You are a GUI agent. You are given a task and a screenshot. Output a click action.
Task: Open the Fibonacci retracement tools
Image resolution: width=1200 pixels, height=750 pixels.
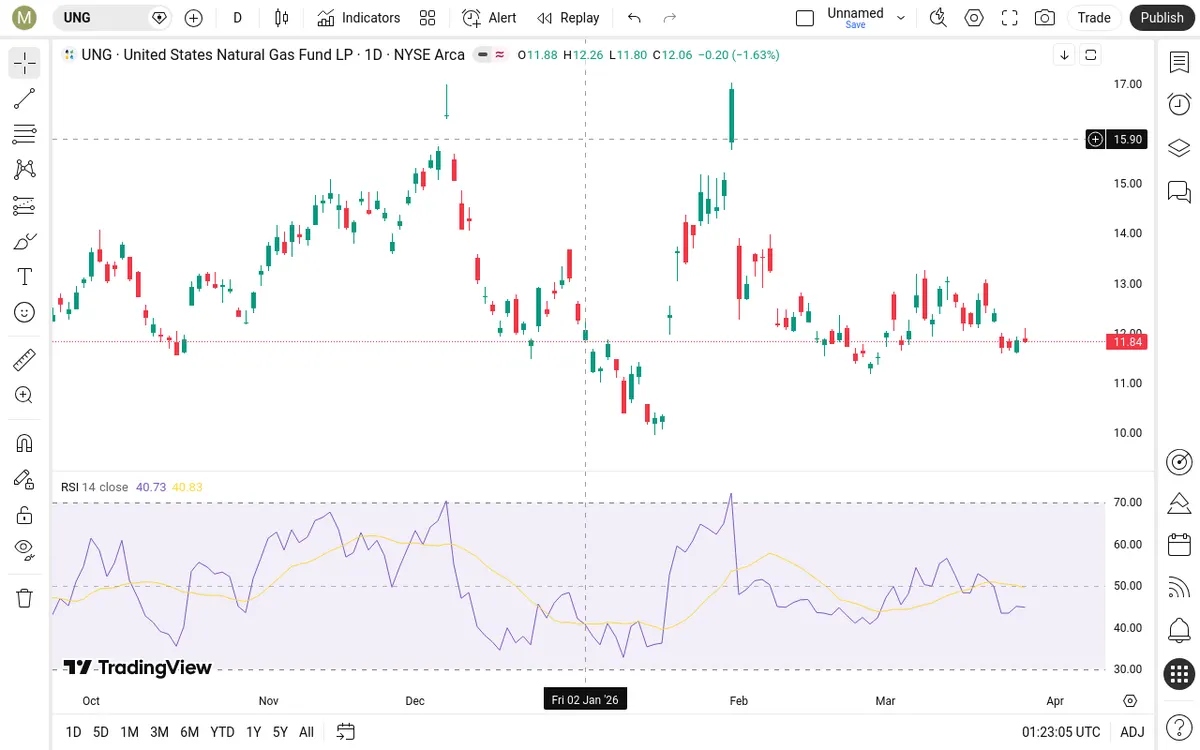click(x=25, y=134)
